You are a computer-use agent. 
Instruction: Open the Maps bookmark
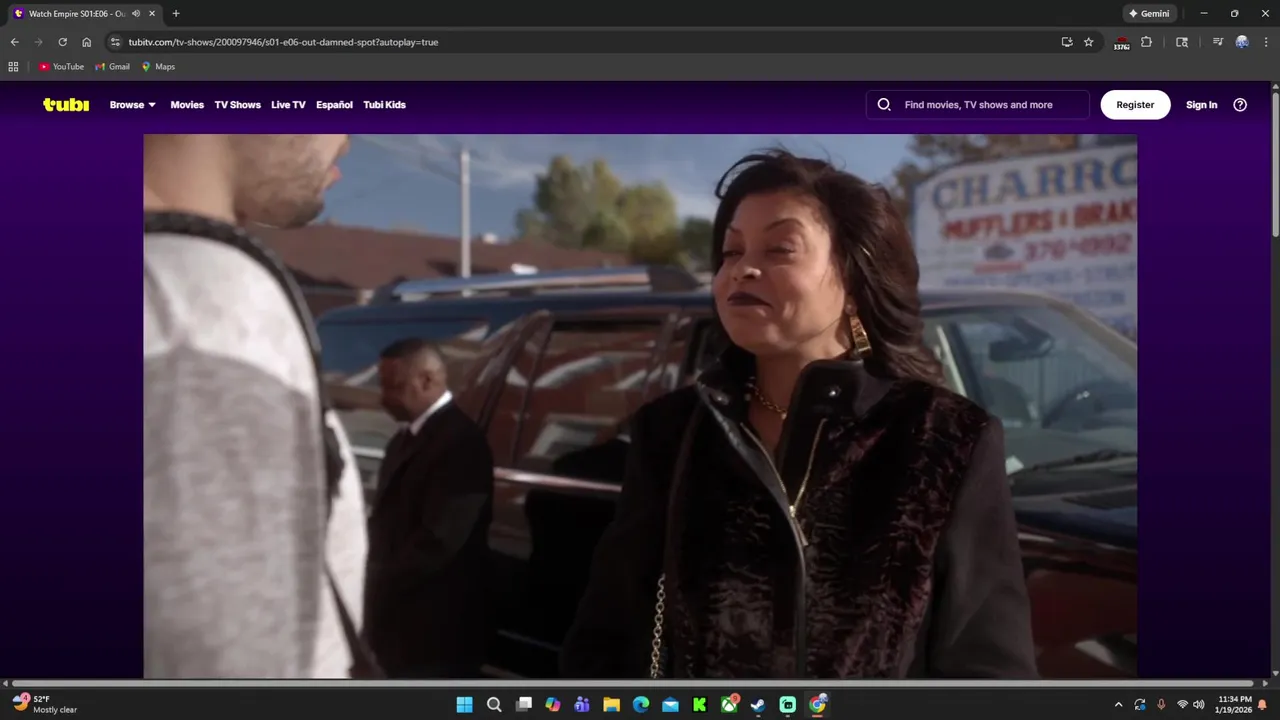click(158, 67)
